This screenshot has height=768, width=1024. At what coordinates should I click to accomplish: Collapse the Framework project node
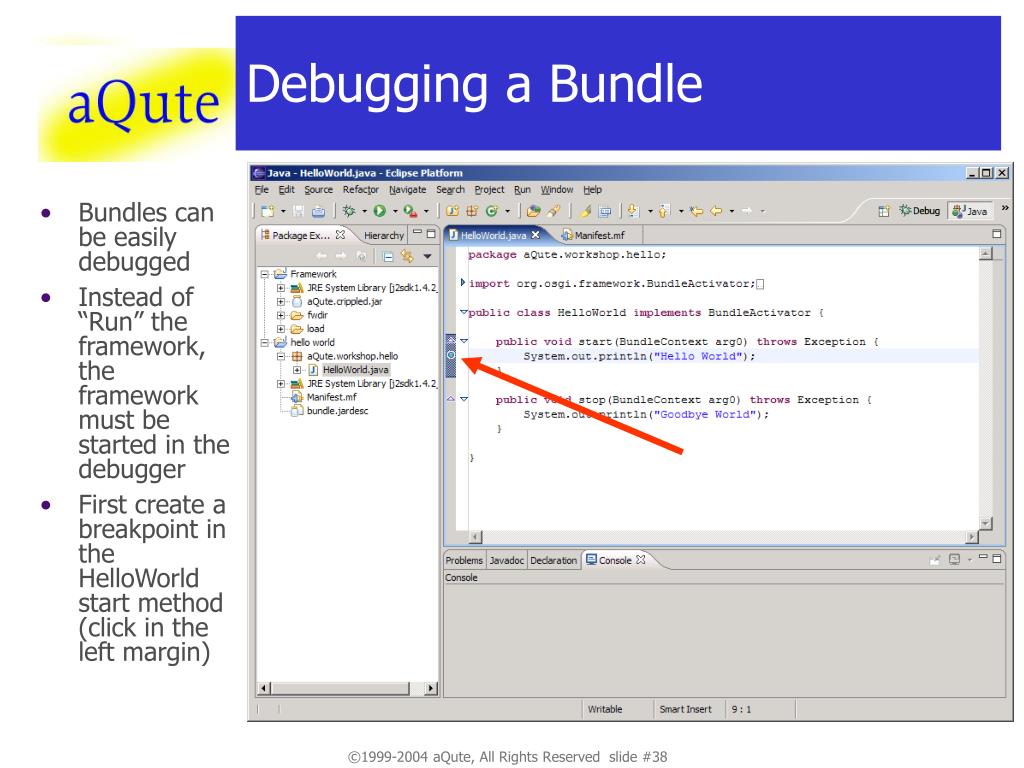(264, 274)
